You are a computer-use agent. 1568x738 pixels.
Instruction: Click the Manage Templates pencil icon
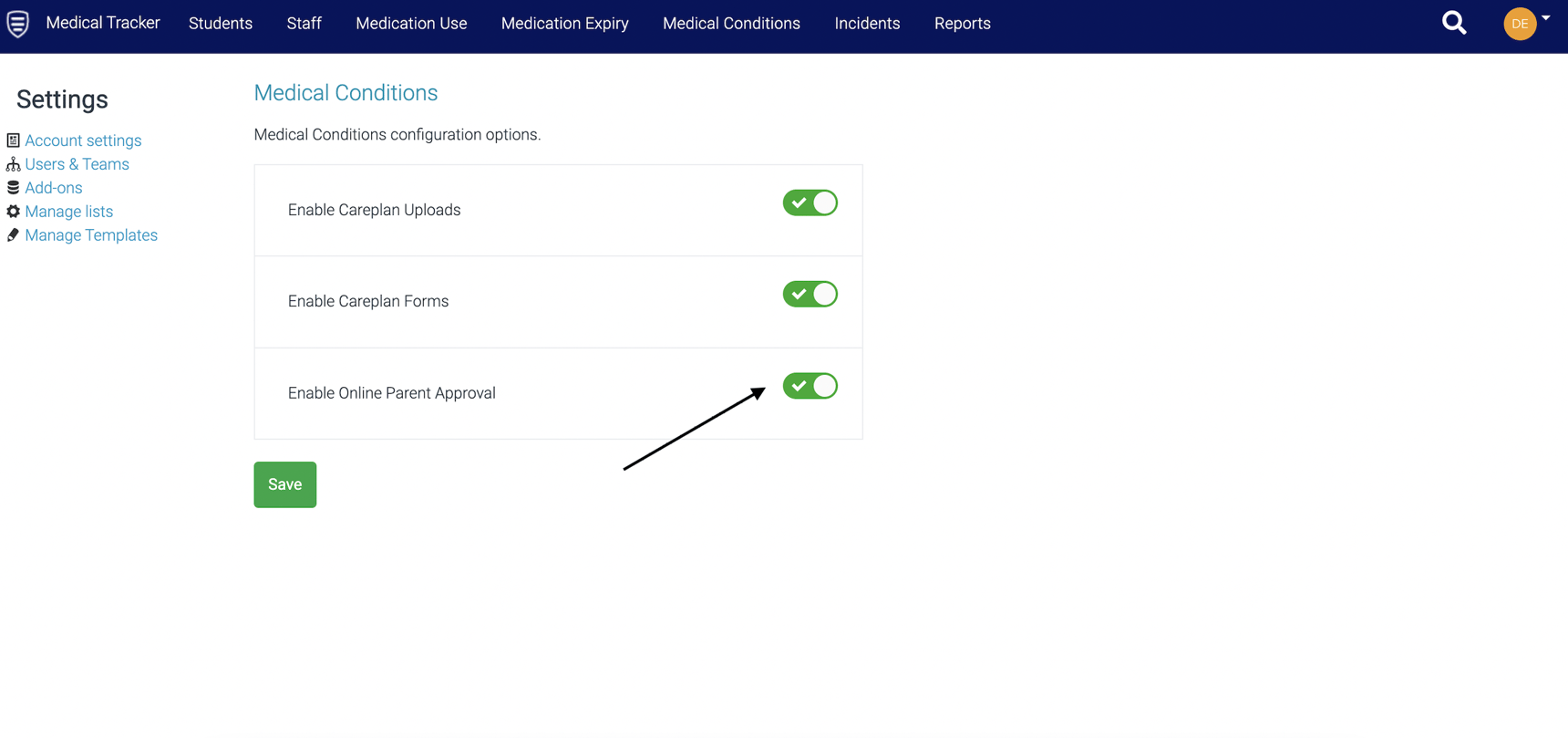pyautogui.click(x=13, y=235)
